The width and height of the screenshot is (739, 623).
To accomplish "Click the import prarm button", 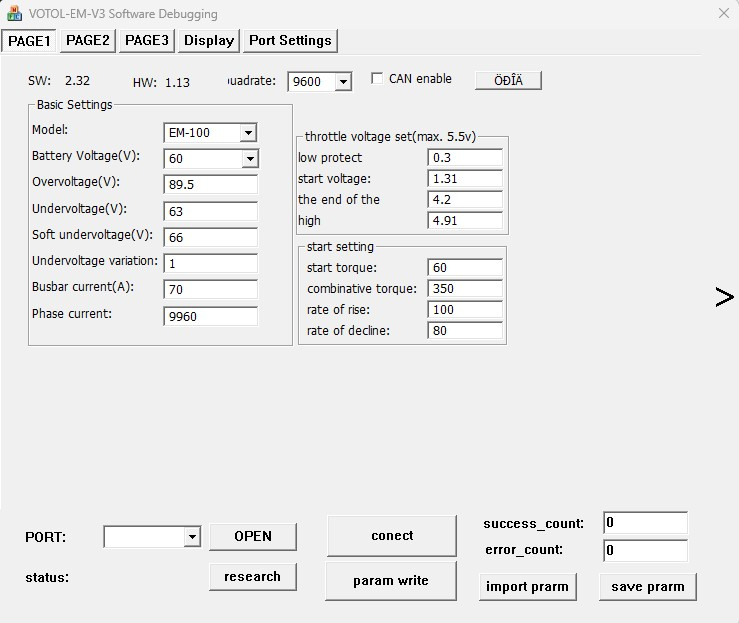I will point(528,587).
